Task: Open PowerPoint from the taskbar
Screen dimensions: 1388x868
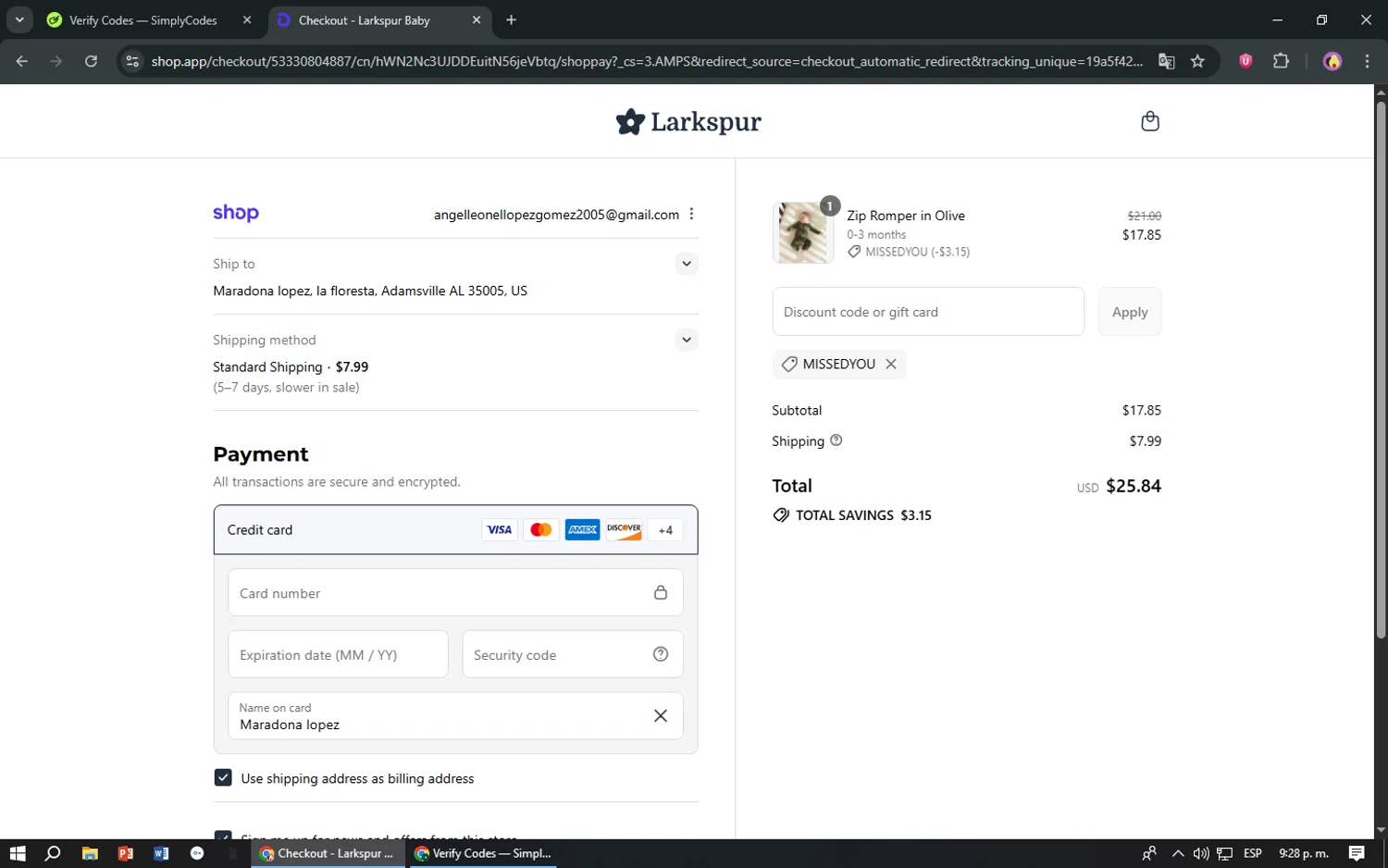Action: [126, 853]
